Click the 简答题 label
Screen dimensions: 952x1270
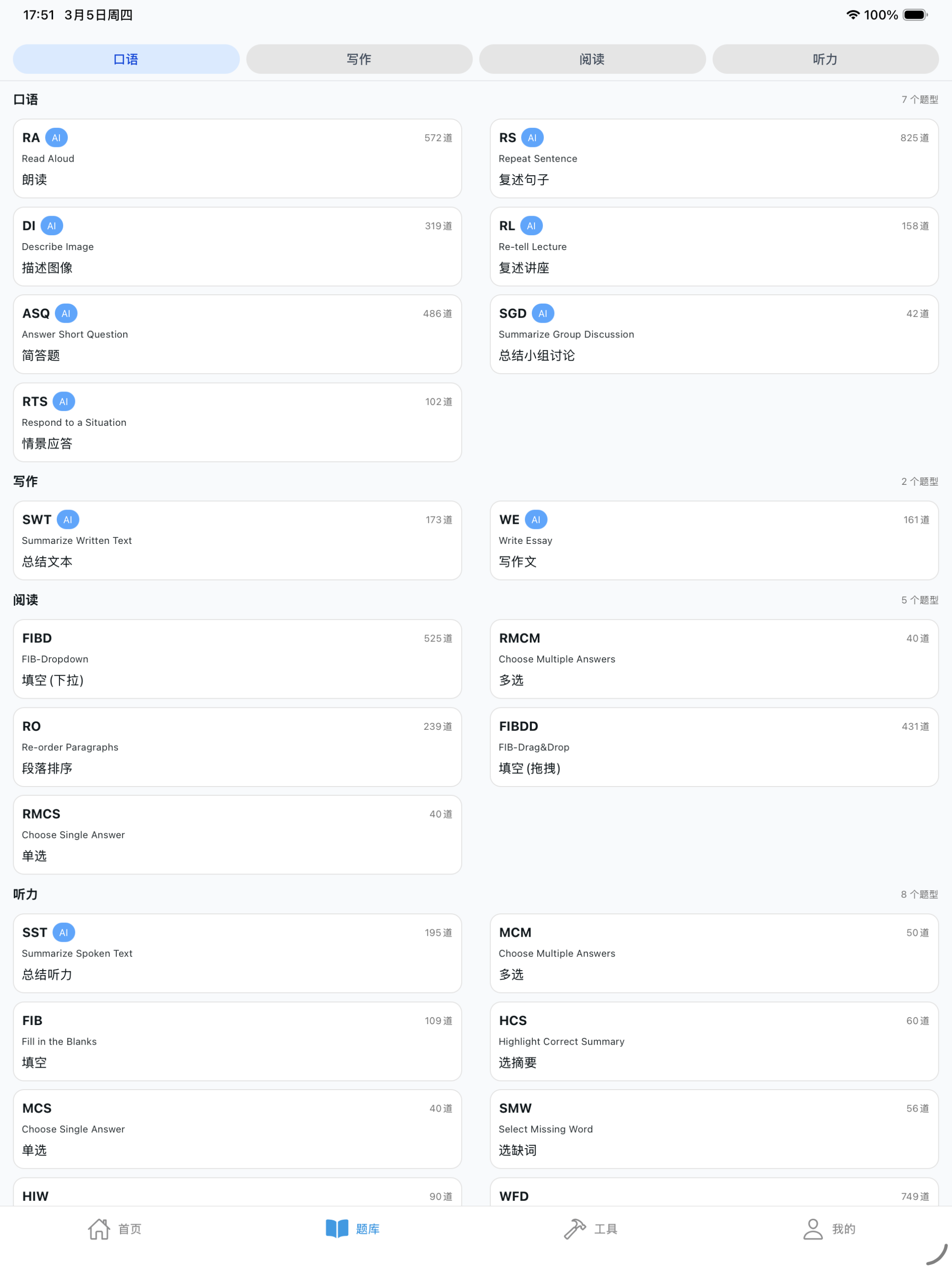[x=41, y=356]
